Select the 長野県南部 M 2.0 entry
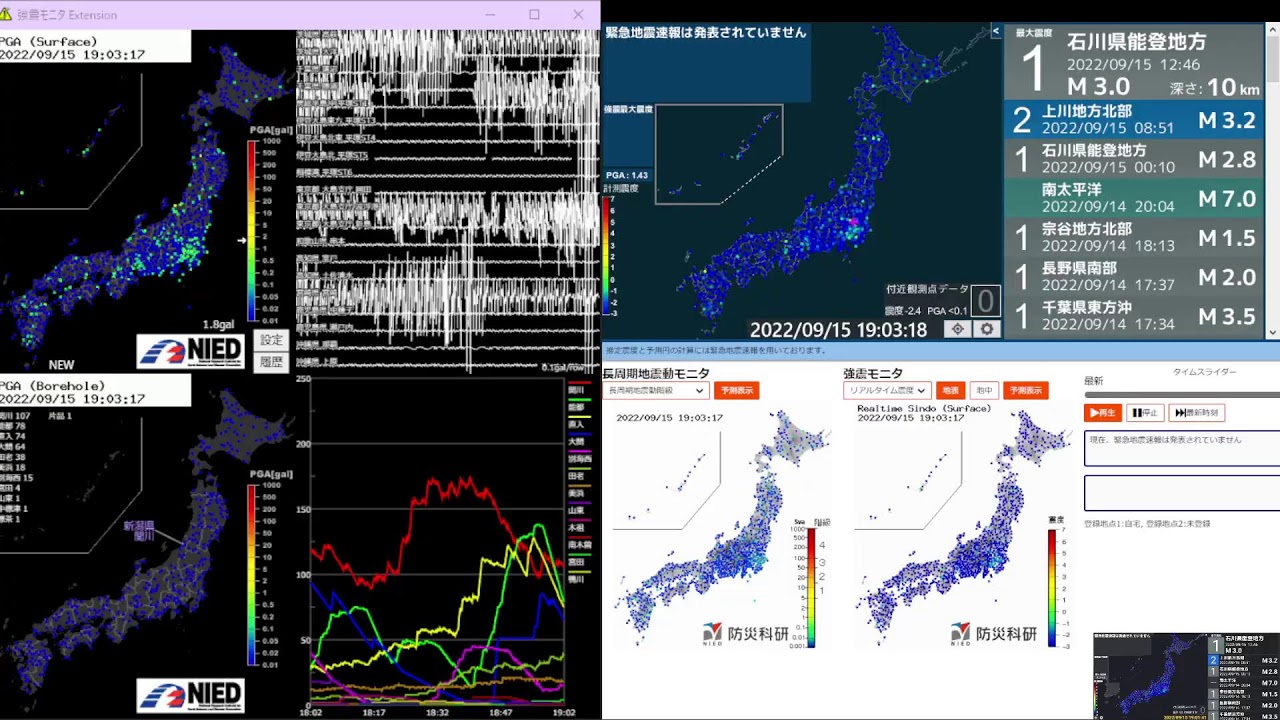 tap(1134, 276)
